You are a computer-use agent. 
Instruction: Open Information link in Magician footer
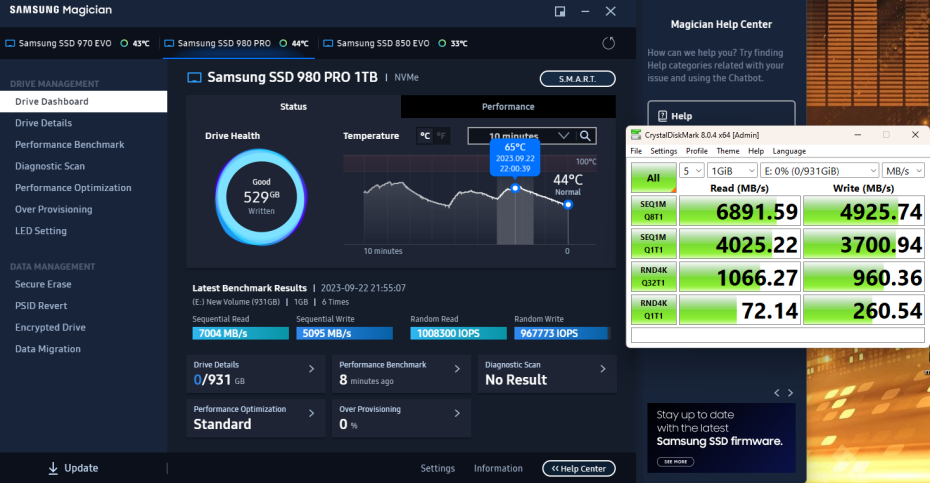click(x=498, y=469)
